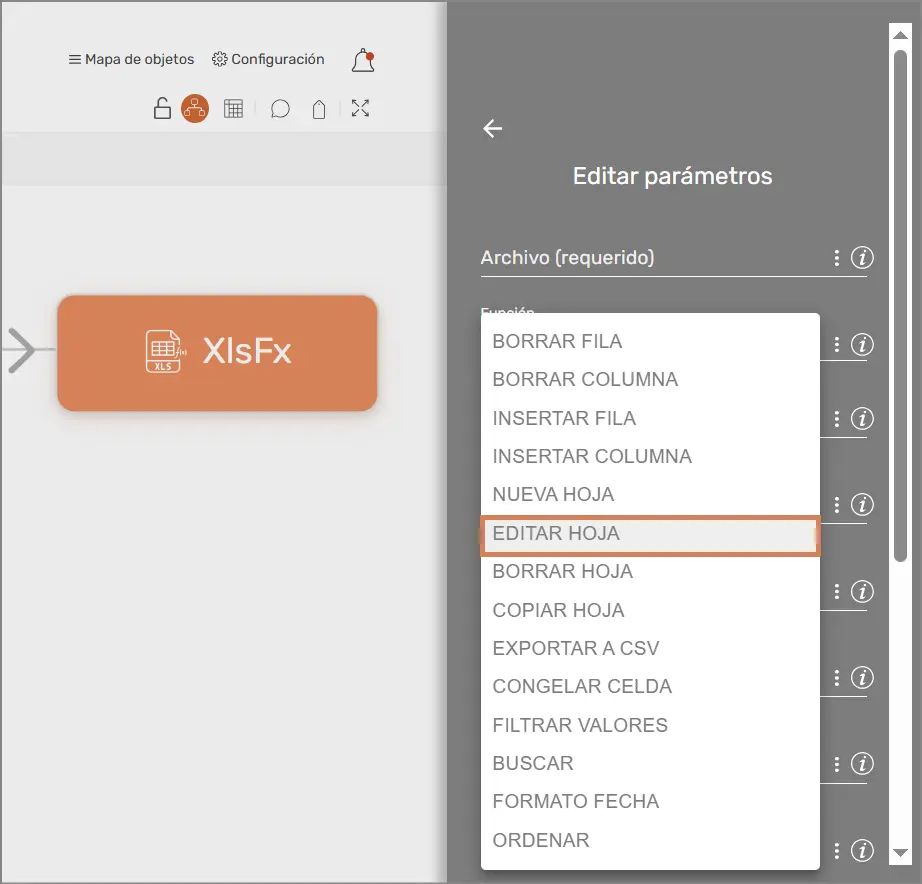
Task: Open three-dot options for Archivo field
Action: click(x=836, y=258)
